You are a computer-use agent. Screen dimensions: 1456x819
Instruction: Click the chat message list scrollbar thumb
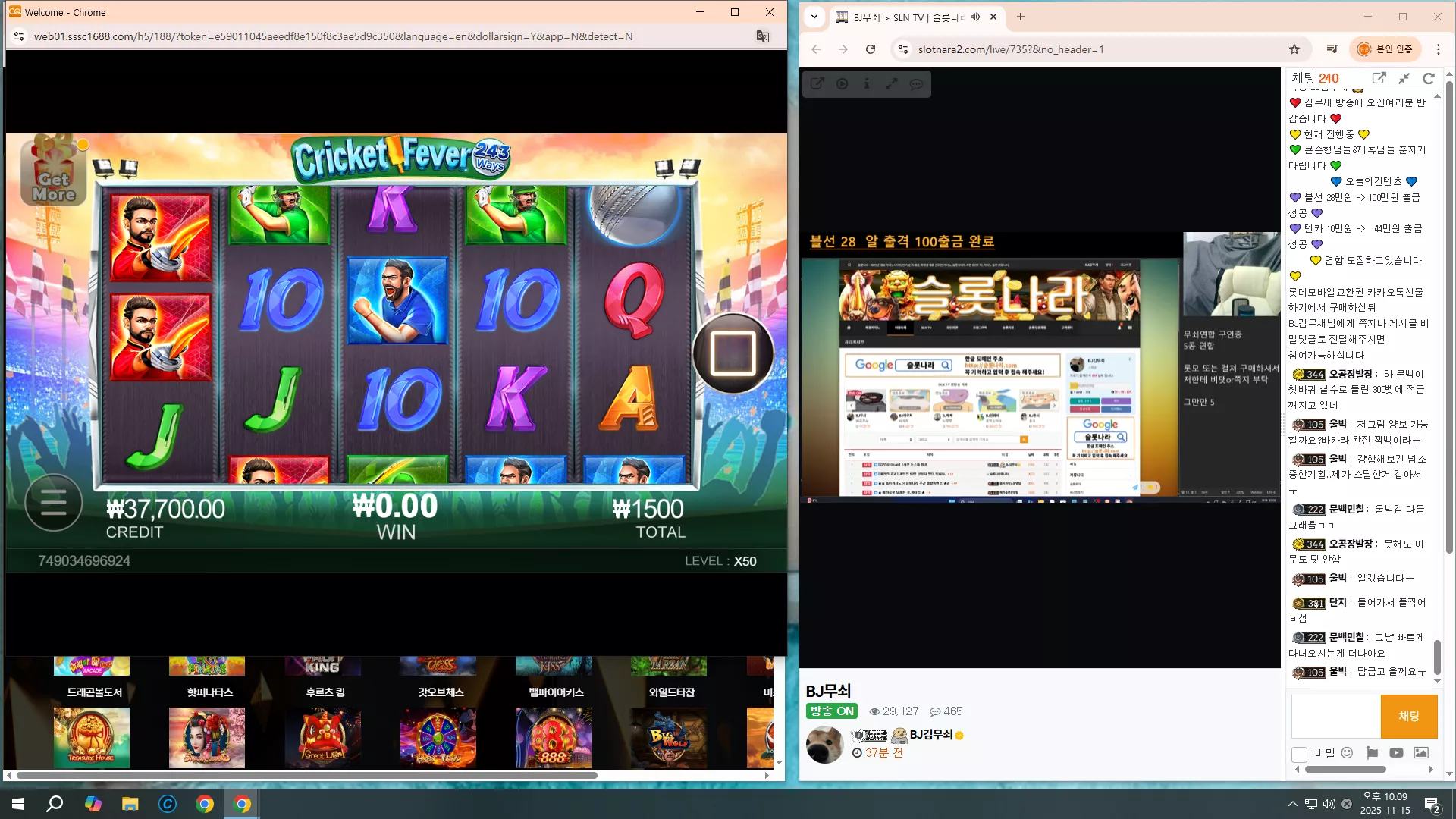[1437, 657]
